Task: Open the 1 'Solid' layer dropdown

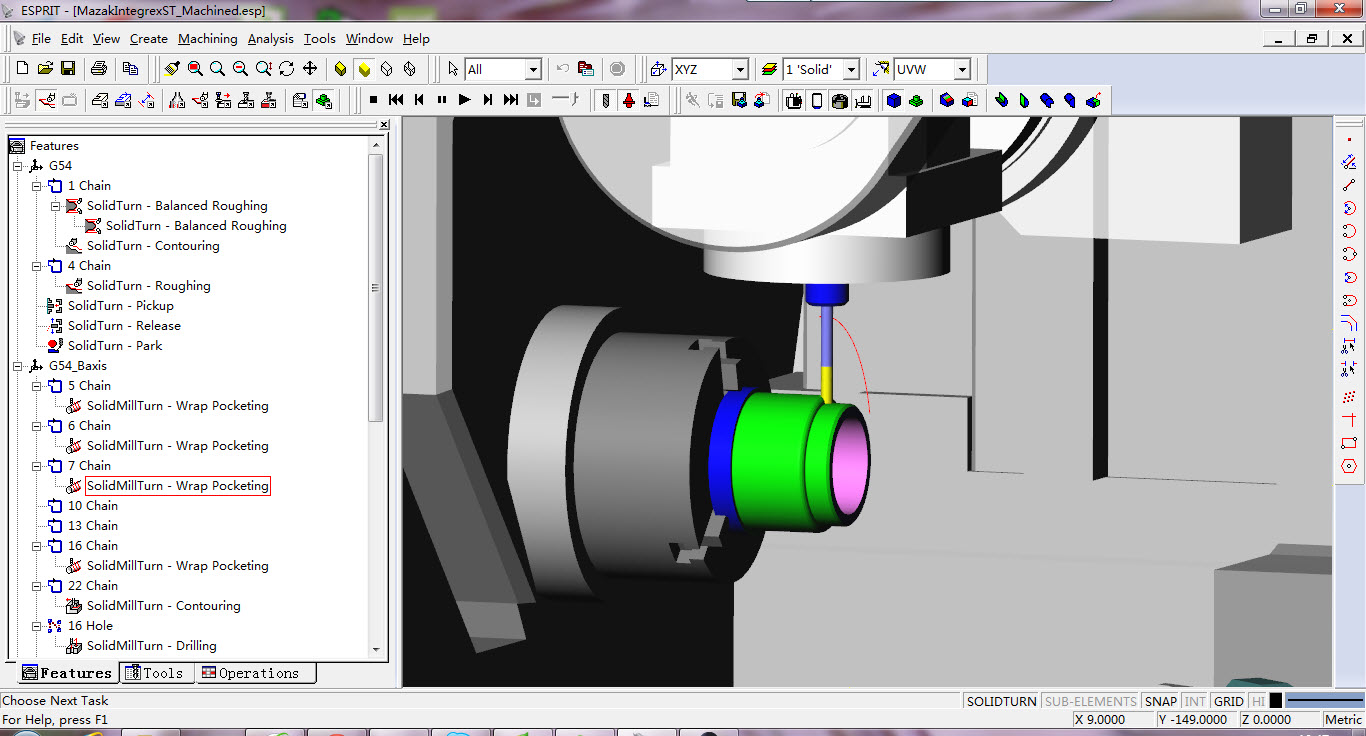Action: (x=851, y=69)
